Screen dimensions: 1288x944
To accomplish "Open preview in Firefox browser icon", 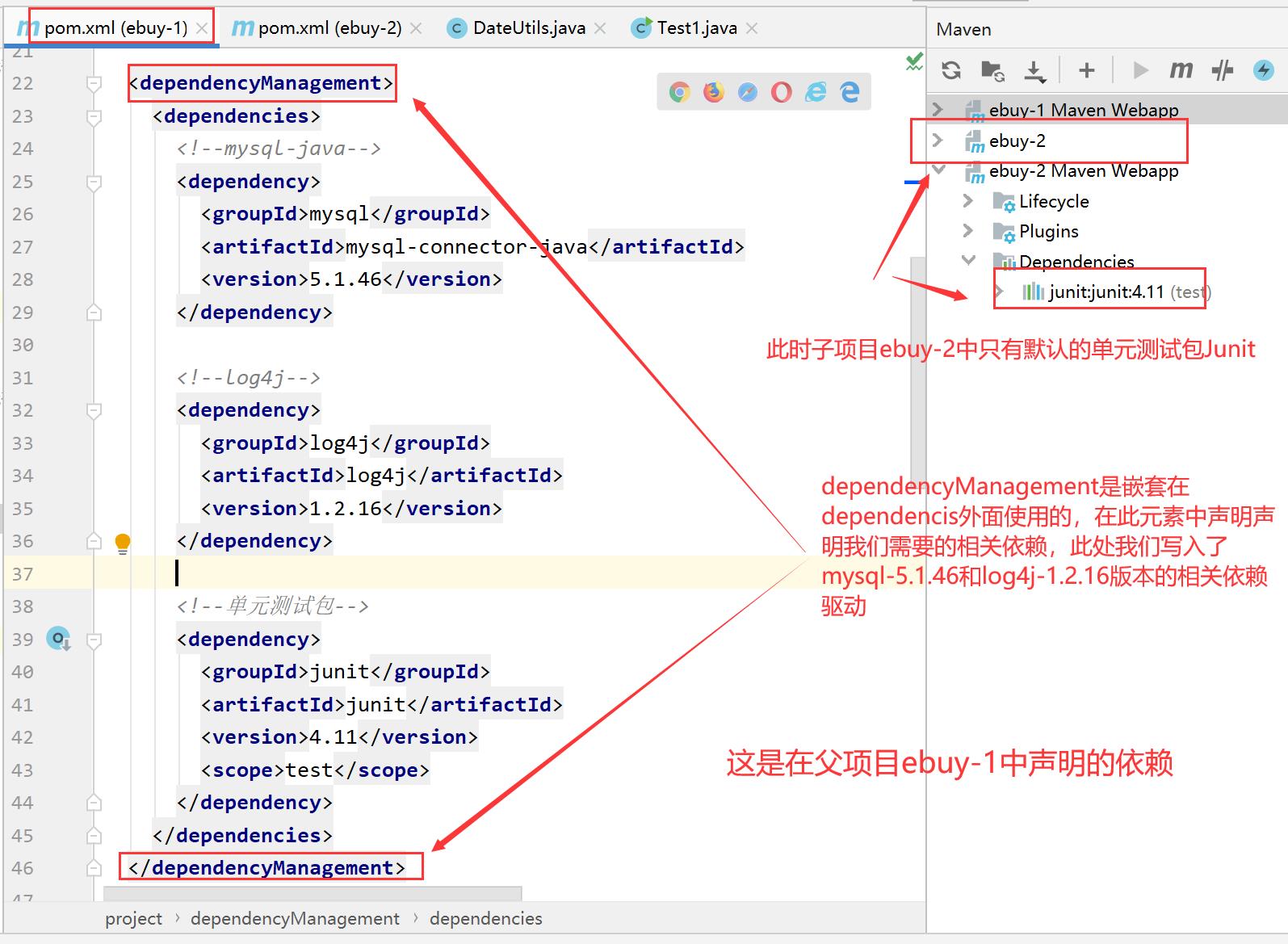I will (714, 92).
